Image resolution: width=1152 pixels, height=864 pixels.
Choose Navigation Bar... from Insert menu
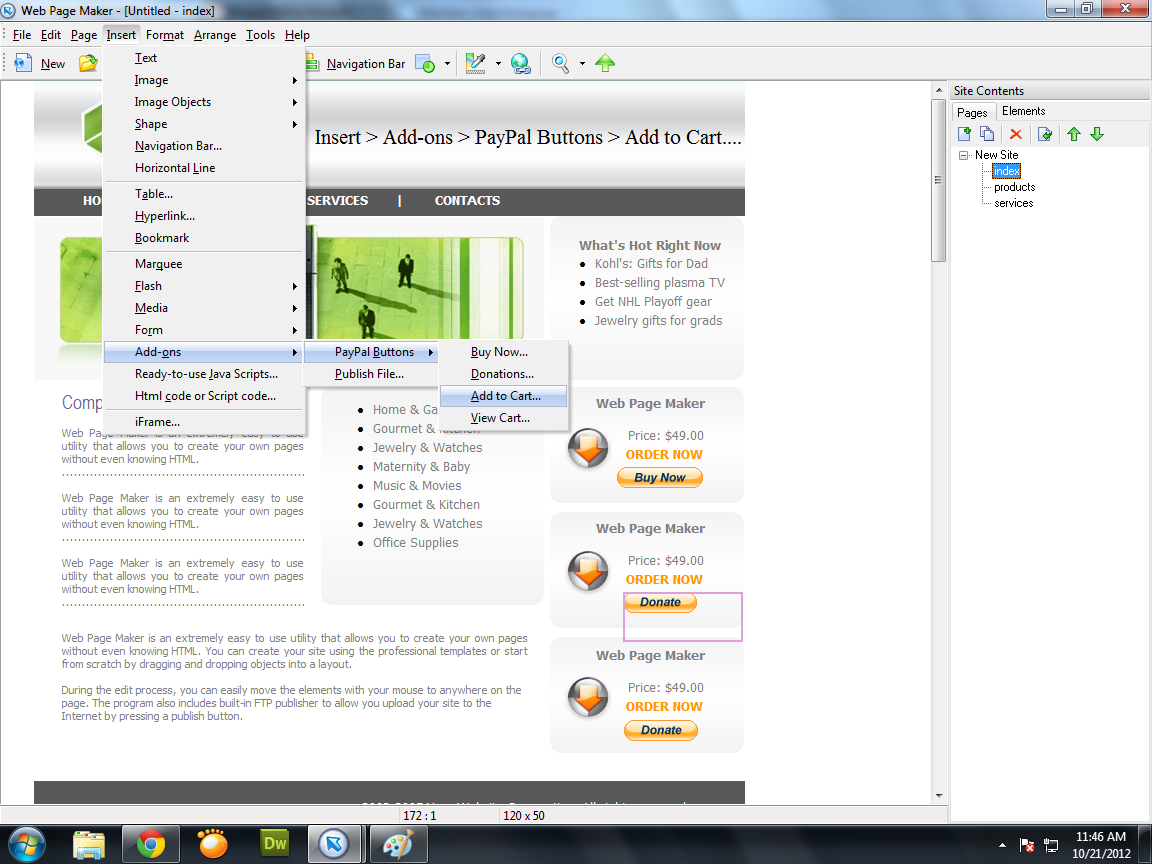[x=204, y=146]
